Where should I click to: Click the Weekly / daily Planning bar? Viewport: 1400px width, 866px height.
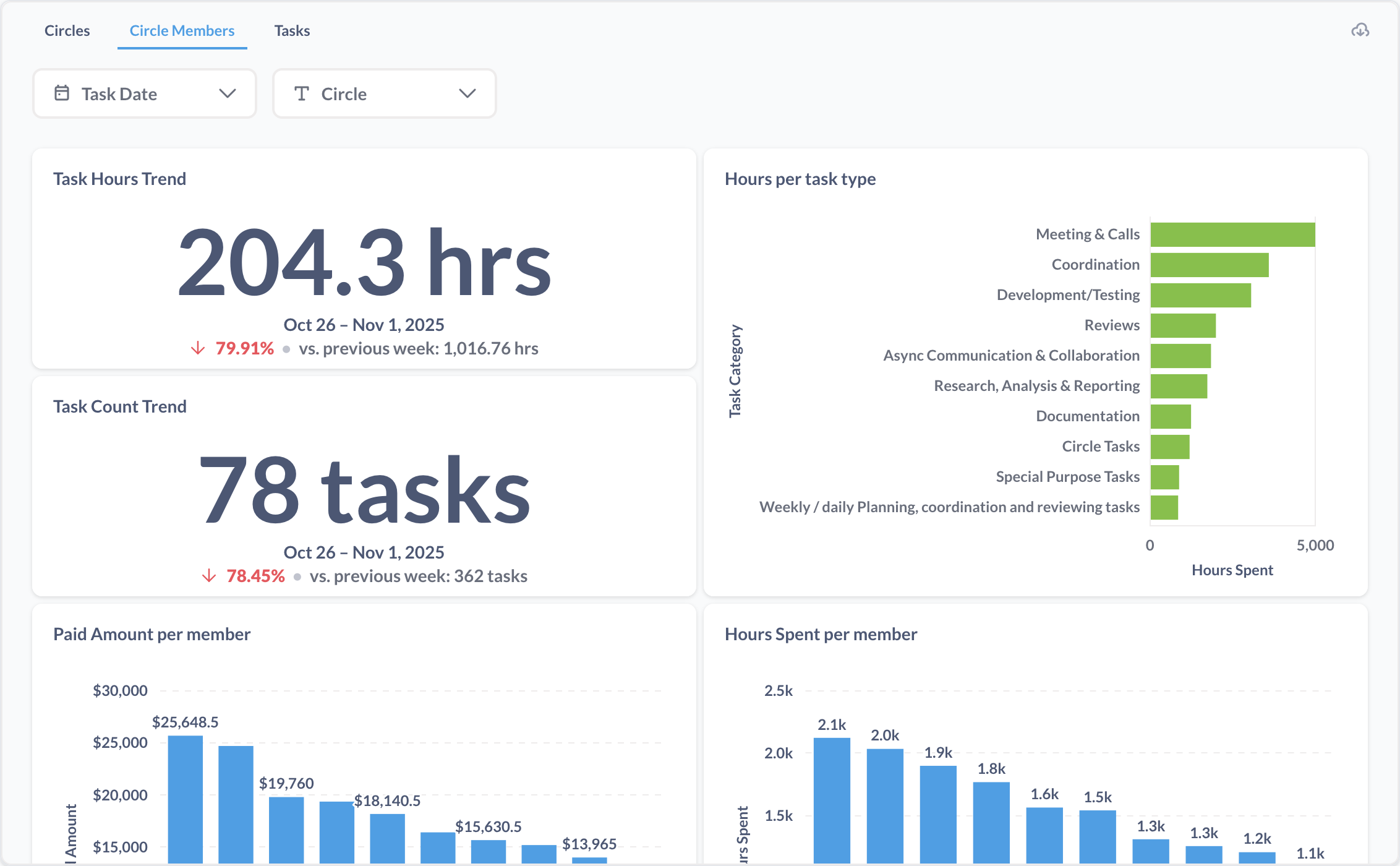(x=1164, y=507)
